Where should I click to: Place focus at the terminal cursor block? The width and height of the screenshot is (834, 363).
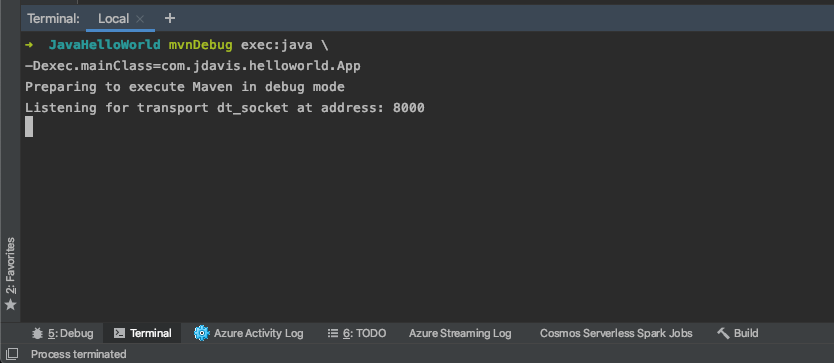point(29,127)
